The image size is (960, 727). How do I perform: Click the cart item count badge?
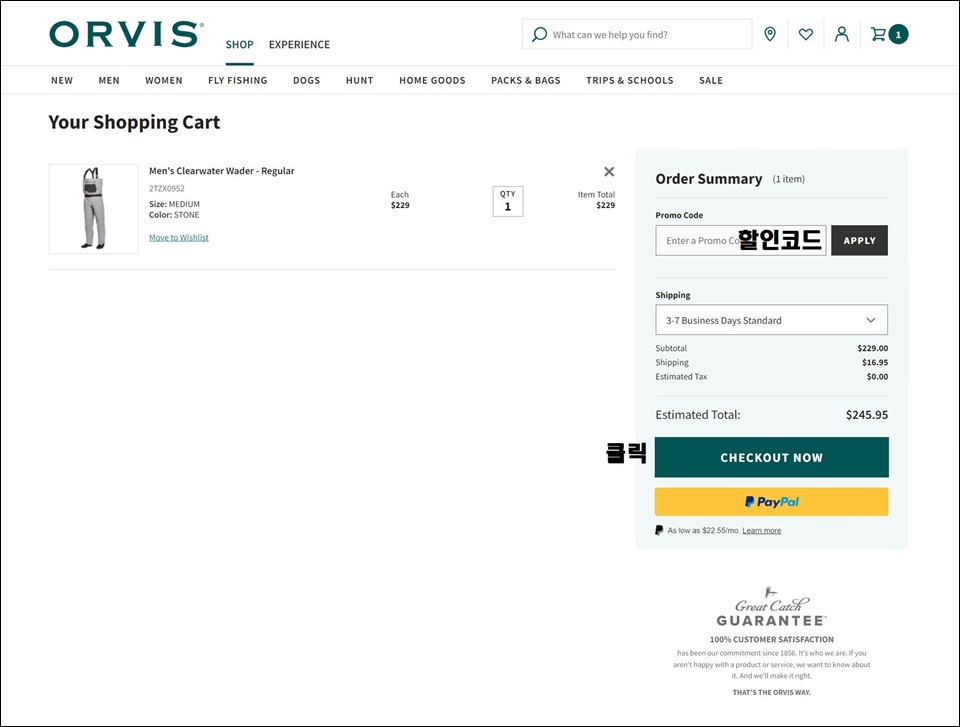tap(898, 34)
